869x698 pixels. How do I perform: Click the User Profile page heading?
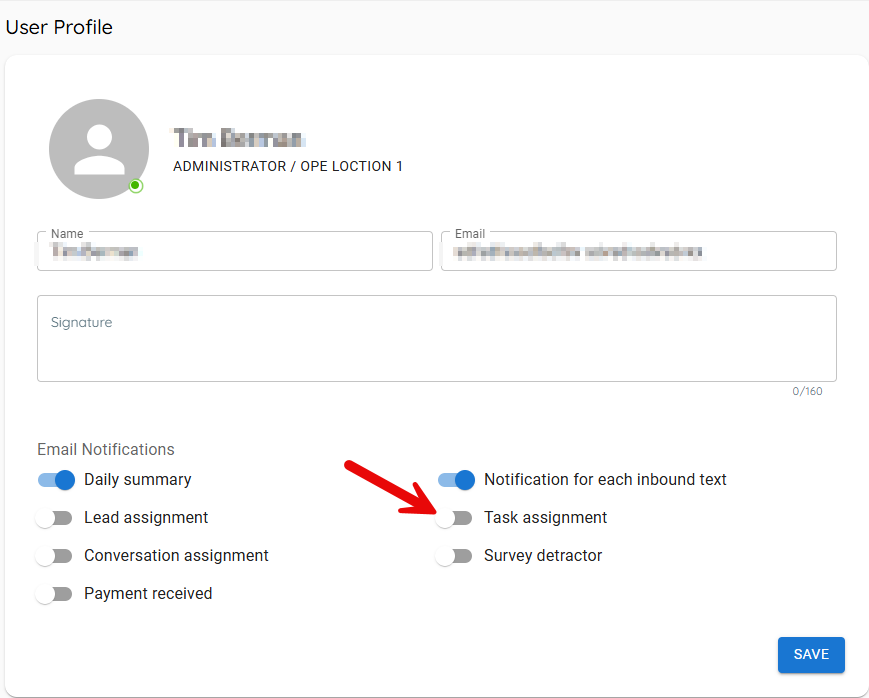(x=59, y=28)
